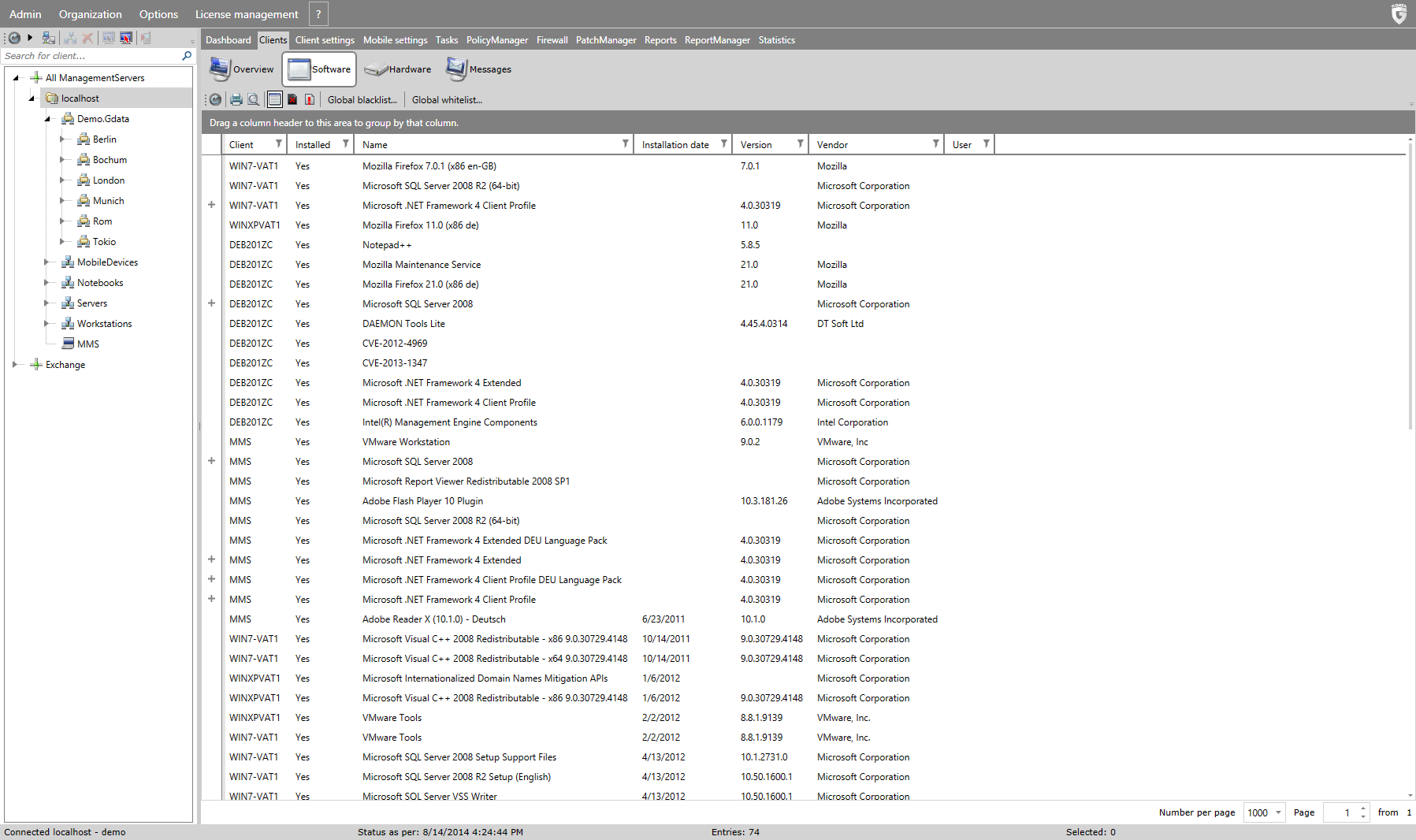
Task: Select the VMware Workstation entry
Action: pyautogui.click(x=406, y=442)
